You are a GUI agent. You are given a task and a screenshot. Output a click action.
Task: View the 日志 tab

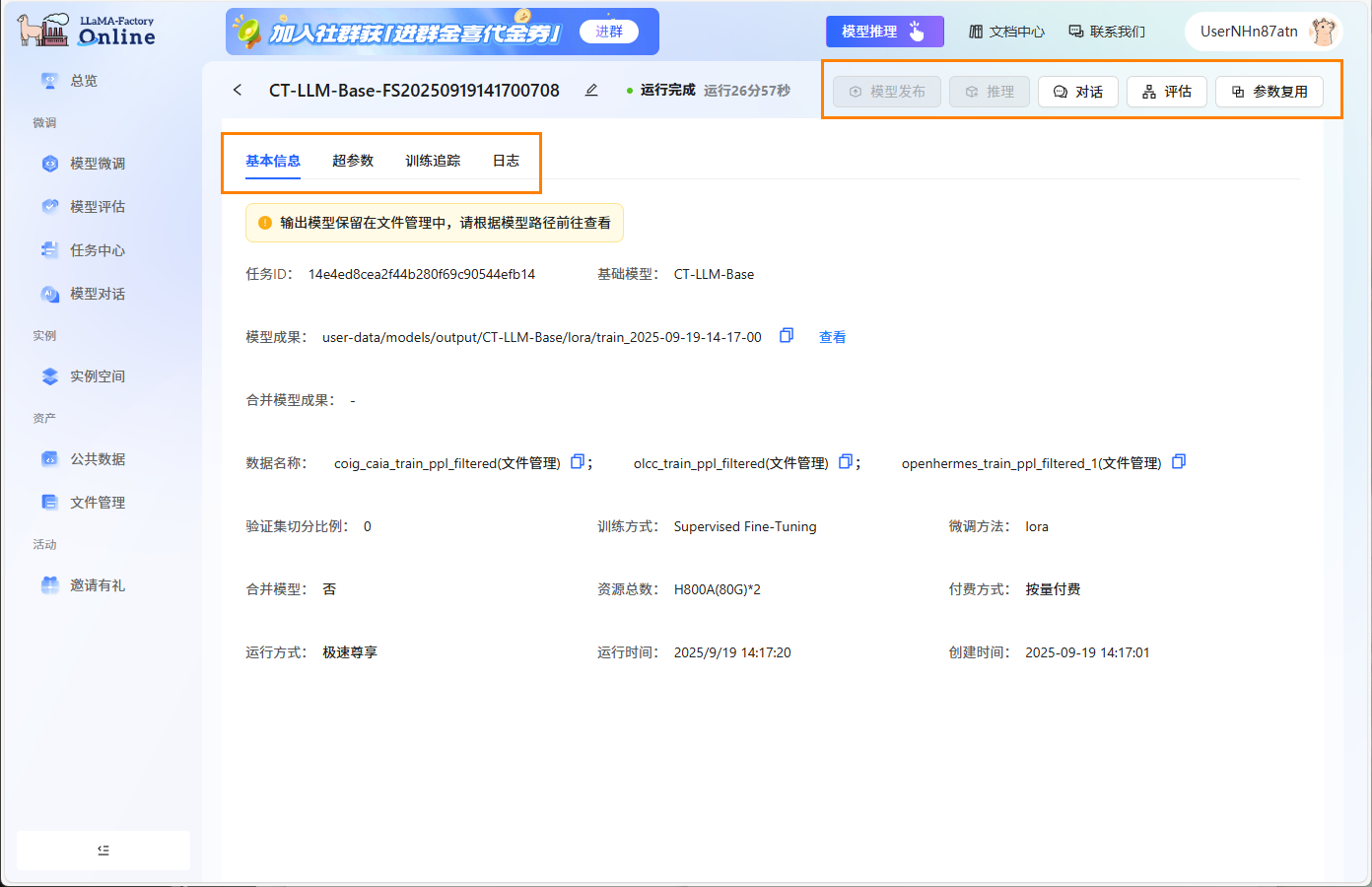[x=505, y=160]
